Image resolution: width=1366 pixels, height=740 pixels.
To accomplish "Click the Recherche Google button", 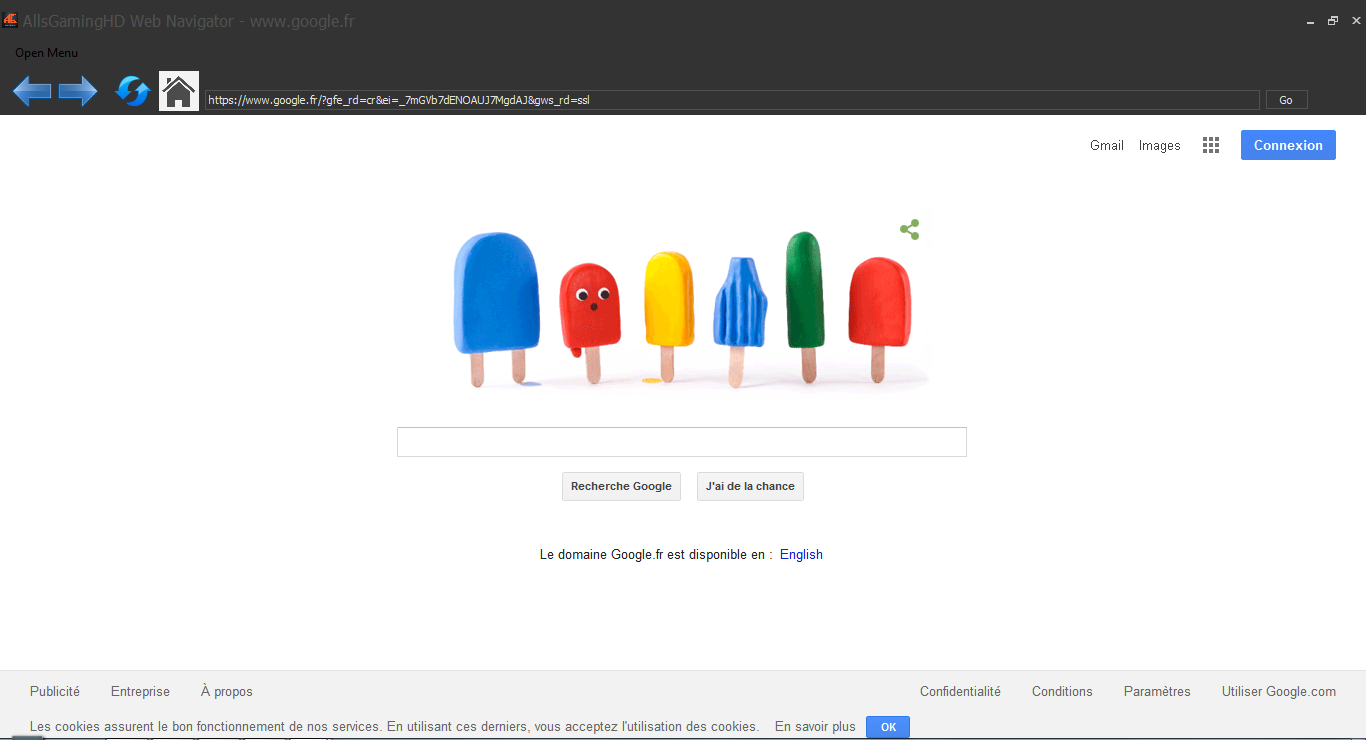I will pyautogui.click(x=621, y=486).
